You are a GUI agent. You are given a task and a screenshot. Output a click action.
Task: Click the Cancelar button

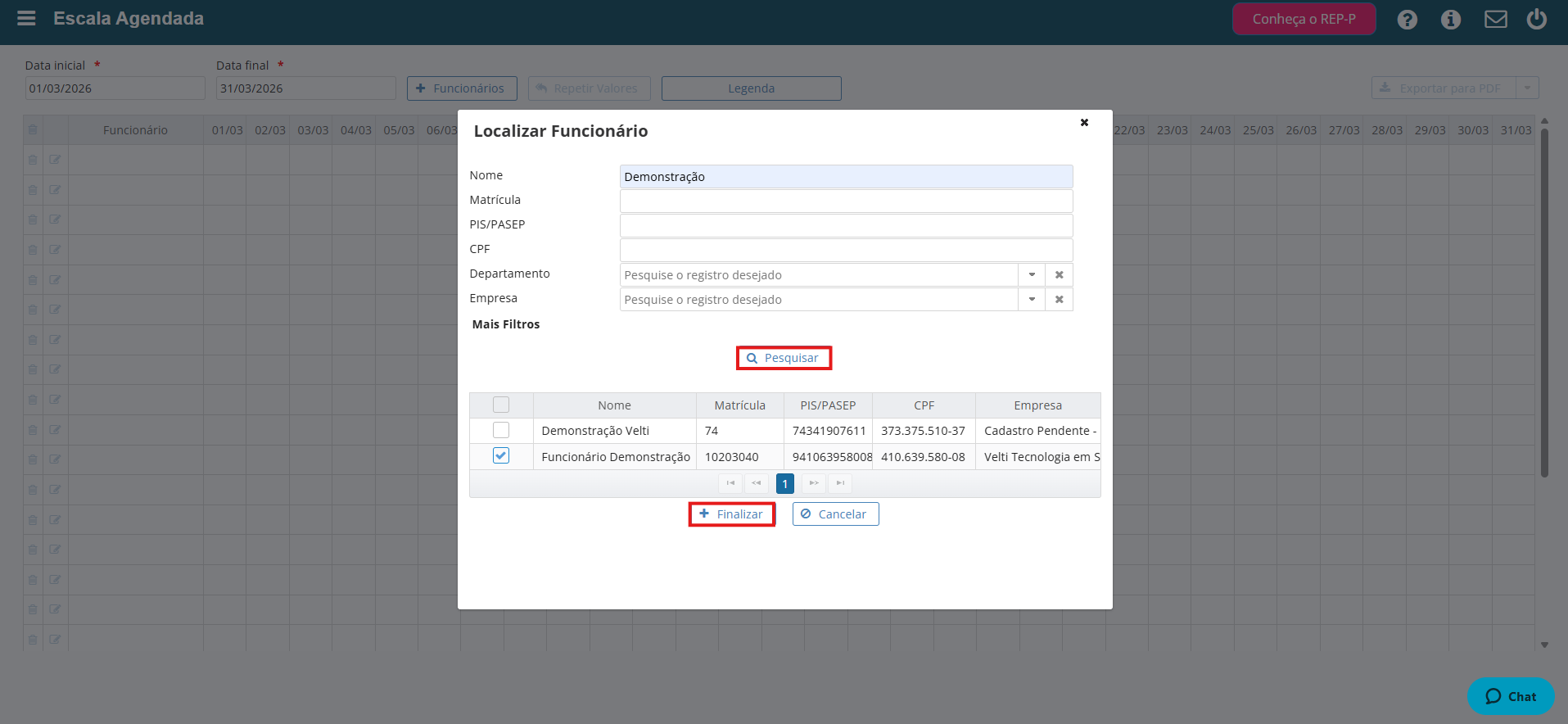tap(835, 514)
